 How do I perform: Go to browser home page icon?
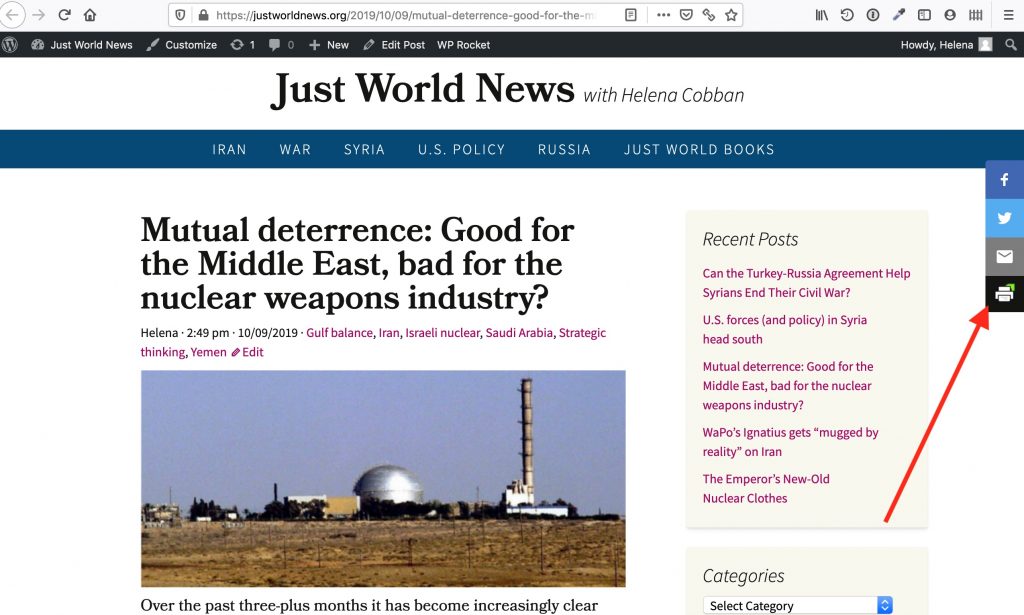click(x=90, y=15)
